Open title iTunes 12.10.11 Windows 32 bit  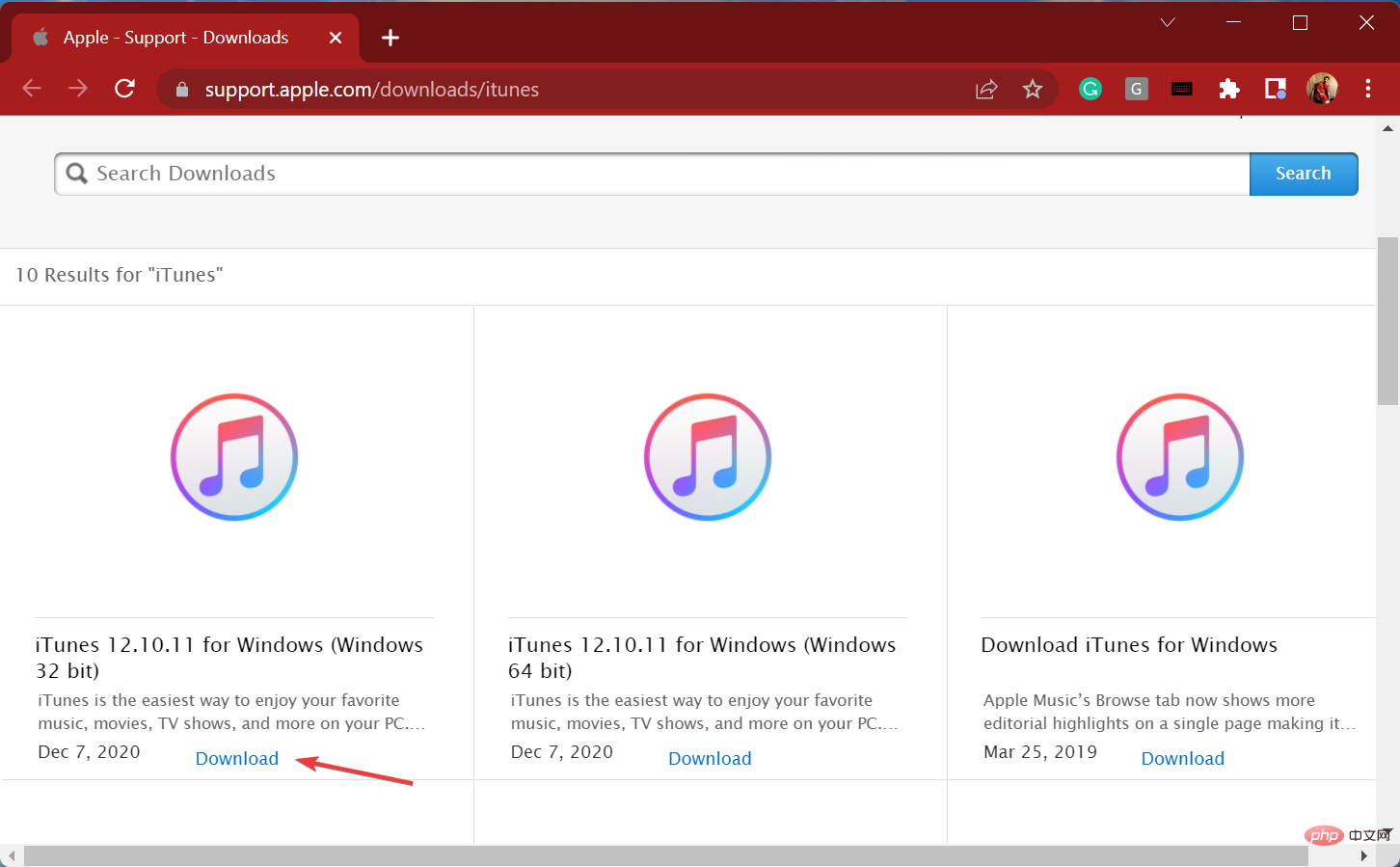click(x=229, y=658)
